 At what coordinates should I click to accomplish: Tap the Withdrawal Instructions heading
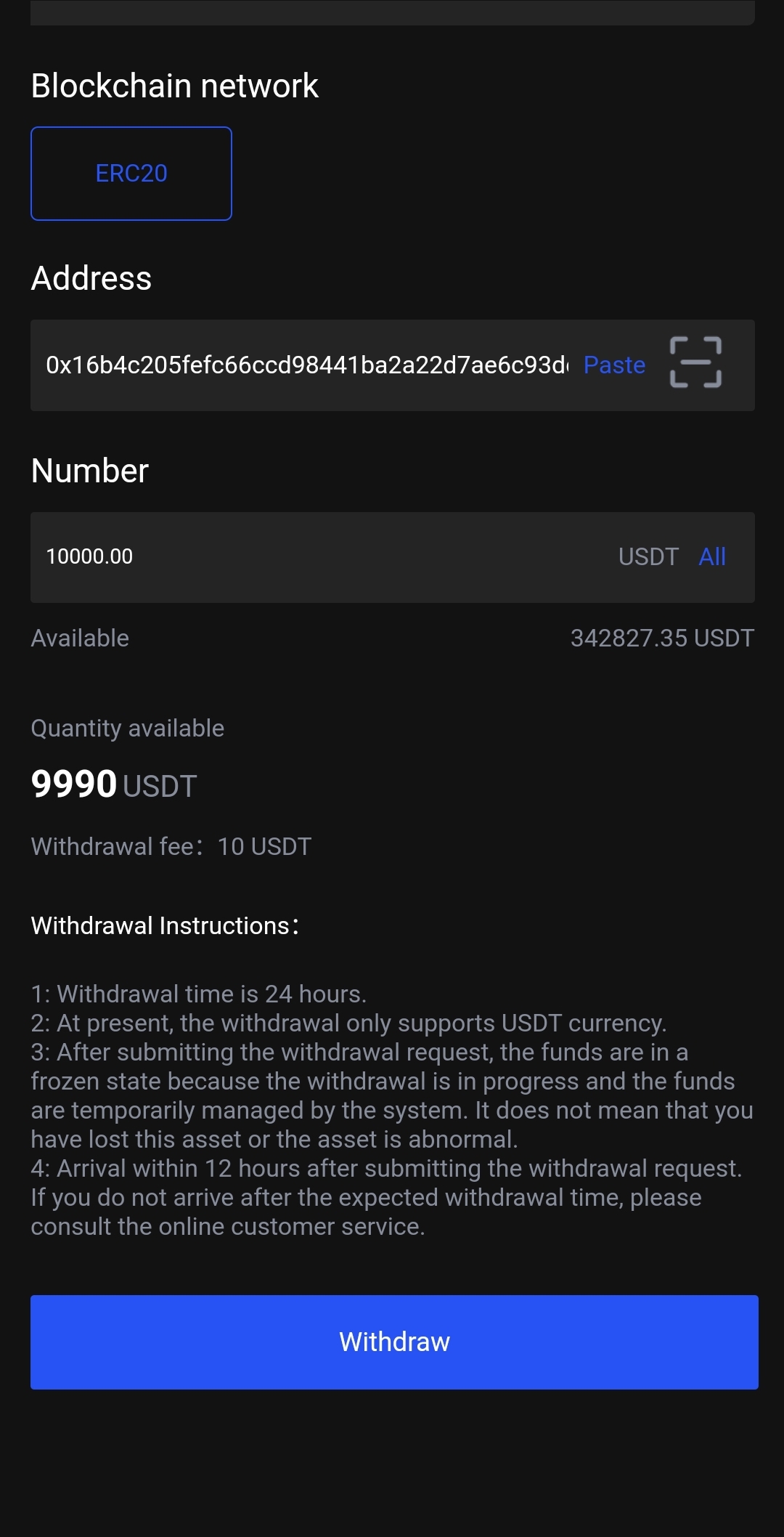(x=165, y=925)
